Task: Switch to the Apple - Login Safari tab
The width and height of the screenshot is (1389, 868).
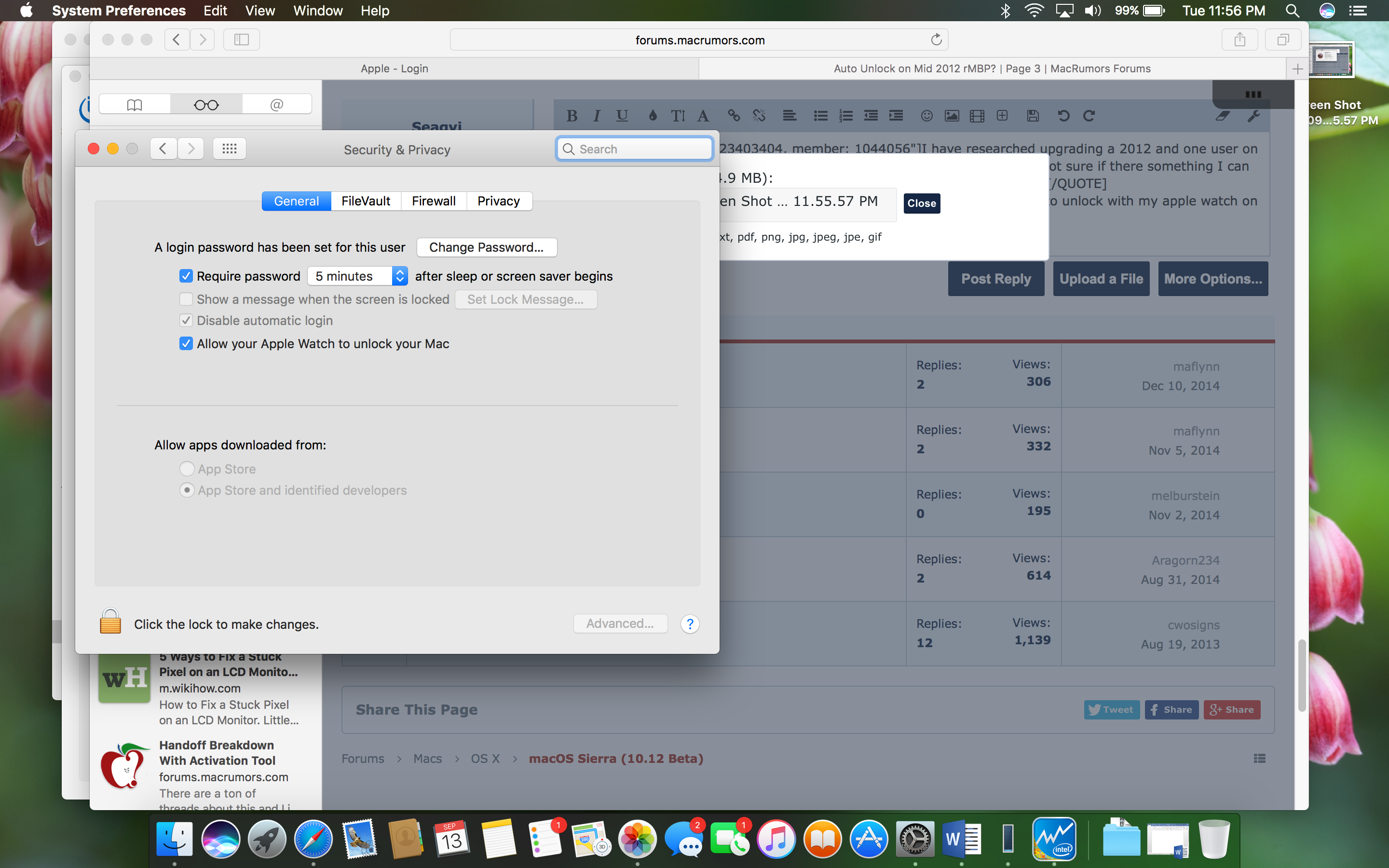Action: point(395,68)
